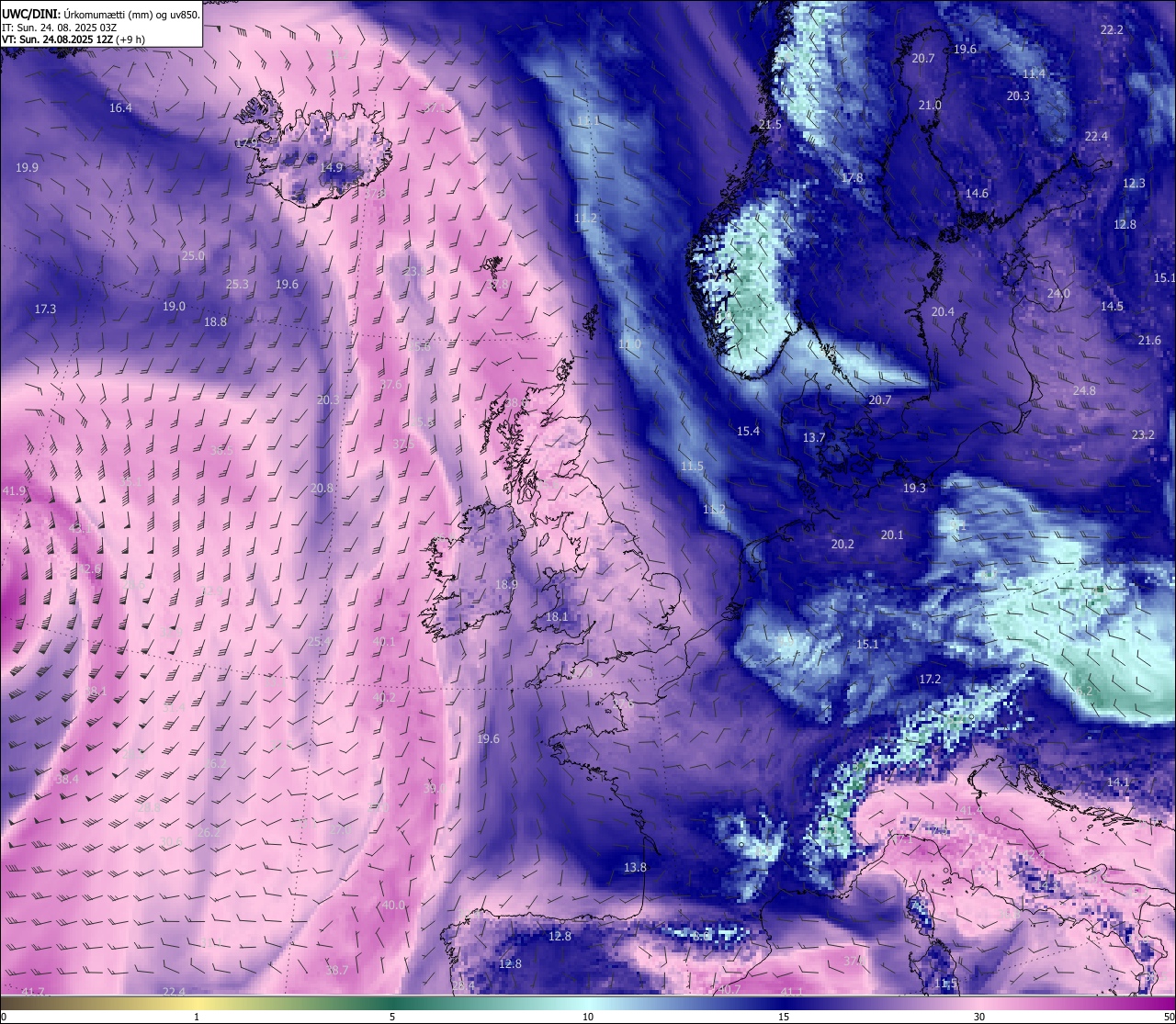The image size is (1176, 1024).
Task: Select the 12.3 value label
Action: coord(1134,184)
